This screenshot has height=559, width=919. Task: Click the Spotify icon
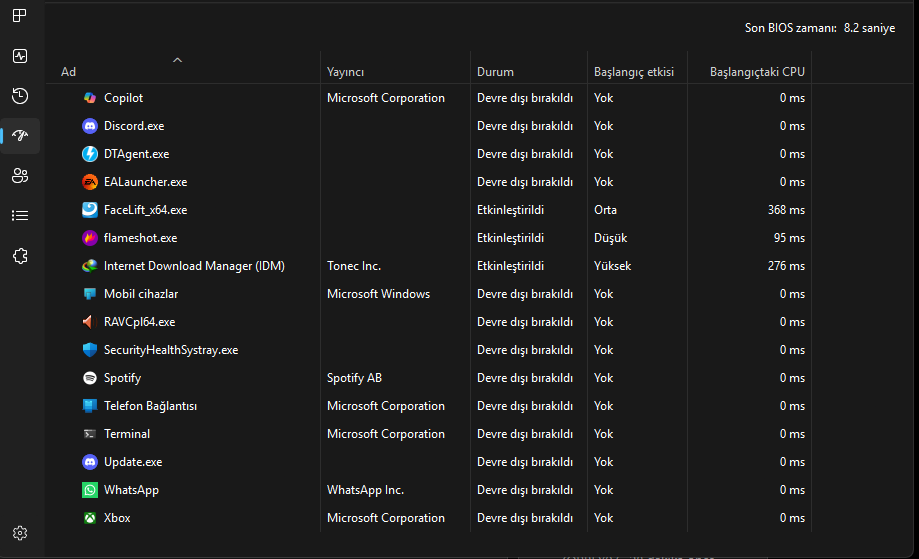tap(90, 378)
